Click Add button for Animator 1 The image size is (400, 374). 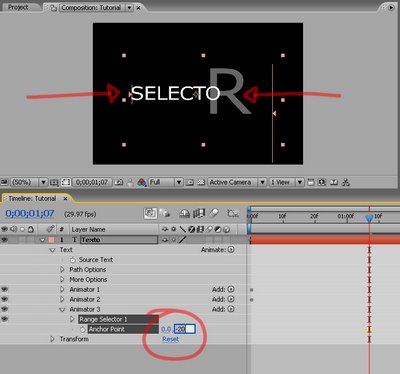tap(231, 289)
